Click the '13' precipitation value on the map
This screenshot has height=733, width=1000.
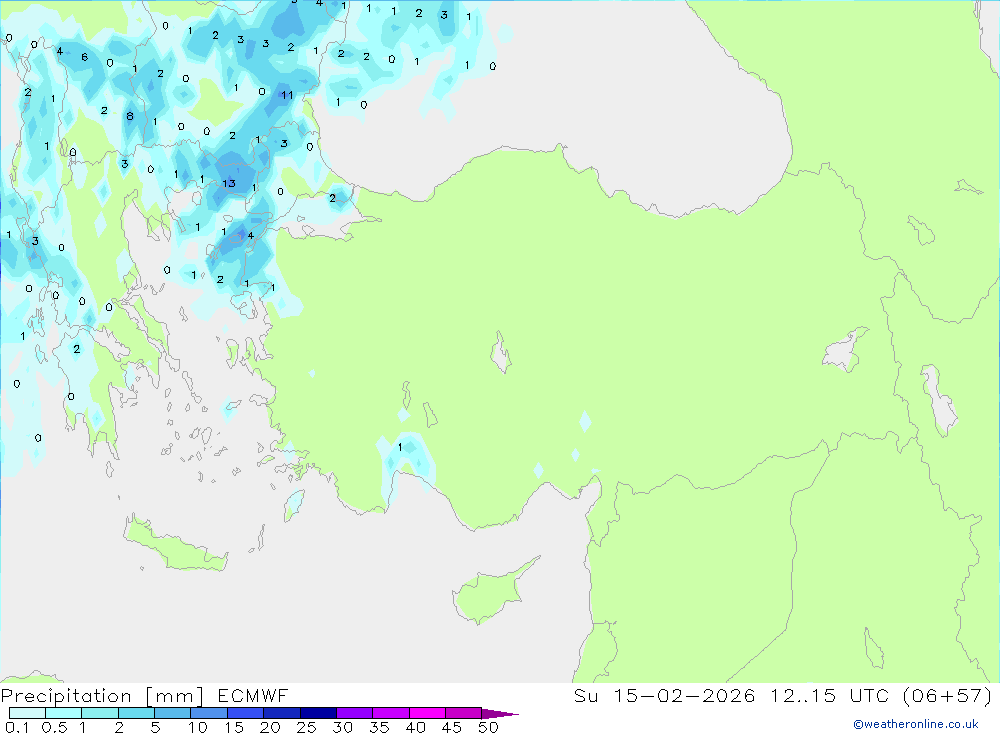point(229,183)
